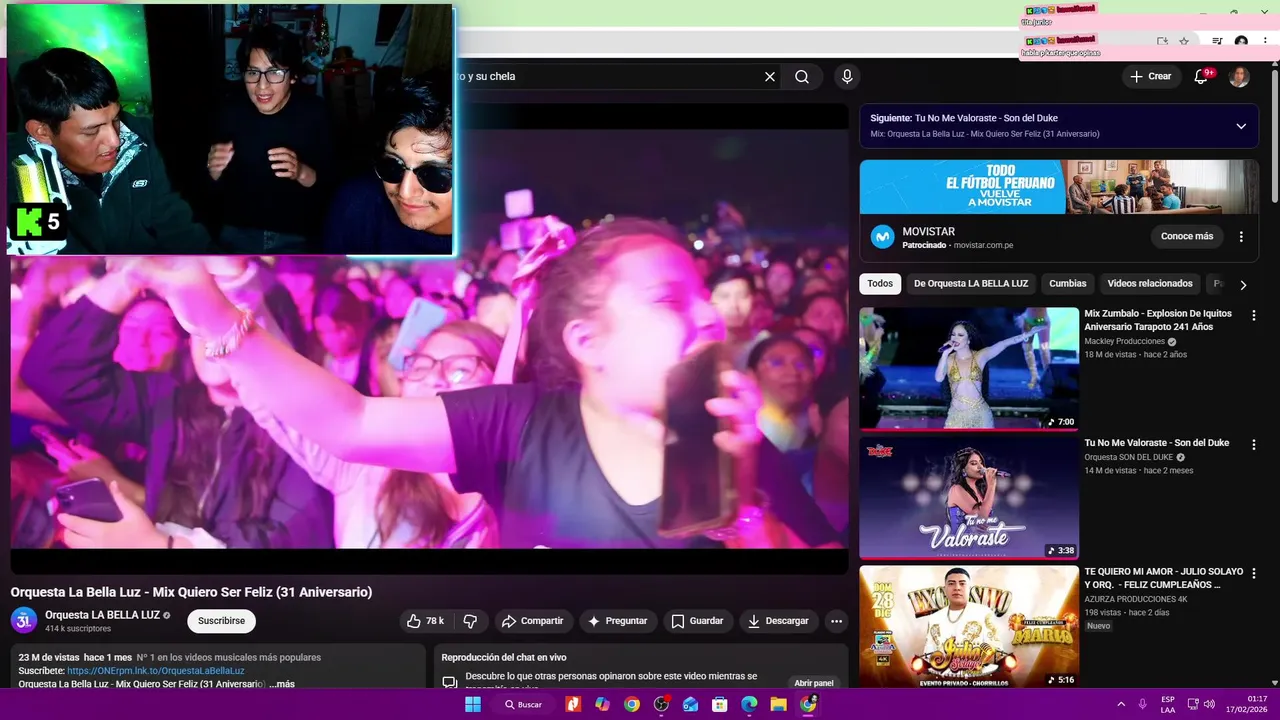The height and width of the screenshot is (720, 1280).
Task: Open ONErpm OrquestaLaBellaLuz link
Action: [156, 671]
